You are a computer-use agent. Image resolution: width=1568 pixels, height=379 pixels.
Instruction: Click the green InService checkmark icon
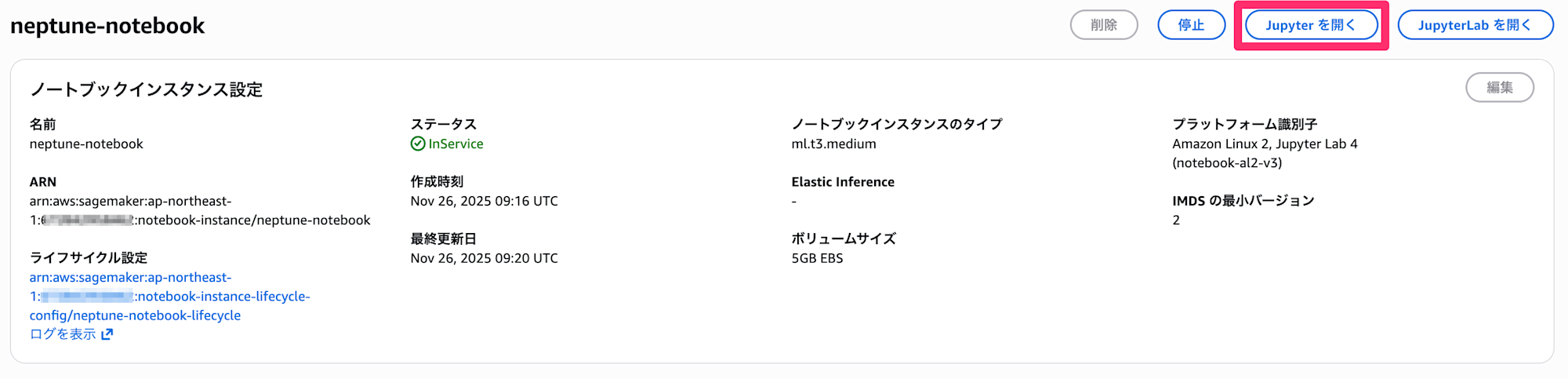point(418,144)
